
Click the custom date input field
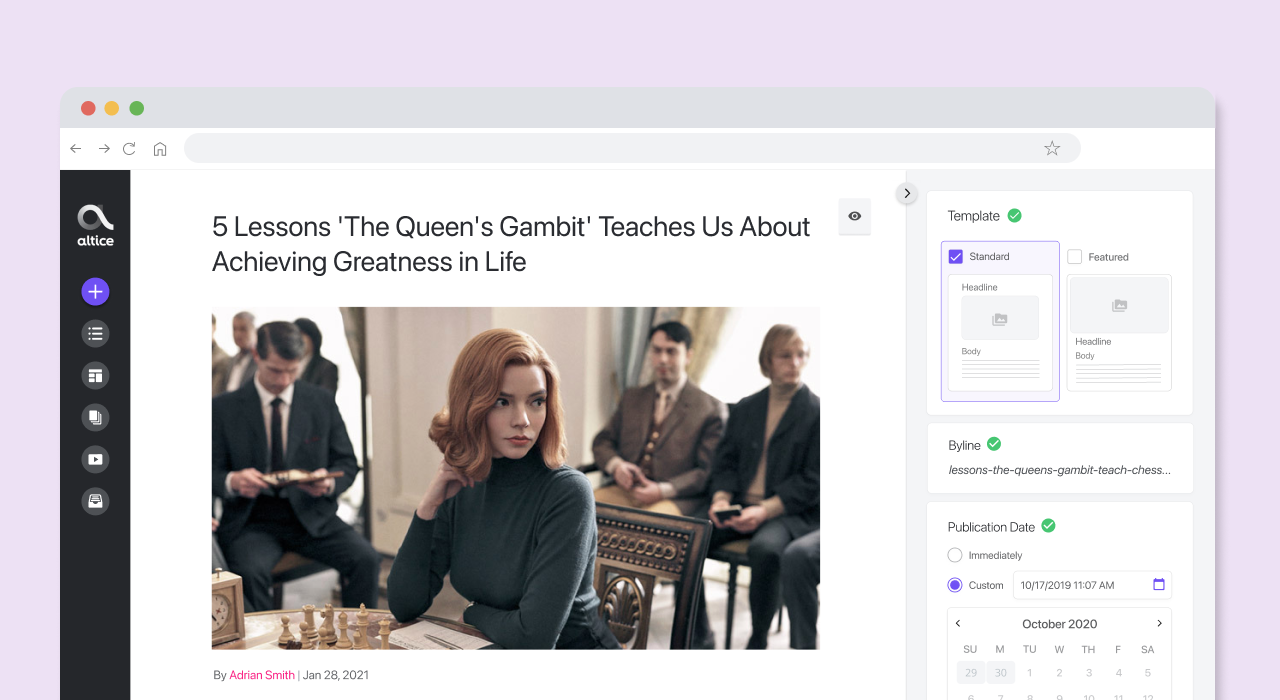(1092, 585)
